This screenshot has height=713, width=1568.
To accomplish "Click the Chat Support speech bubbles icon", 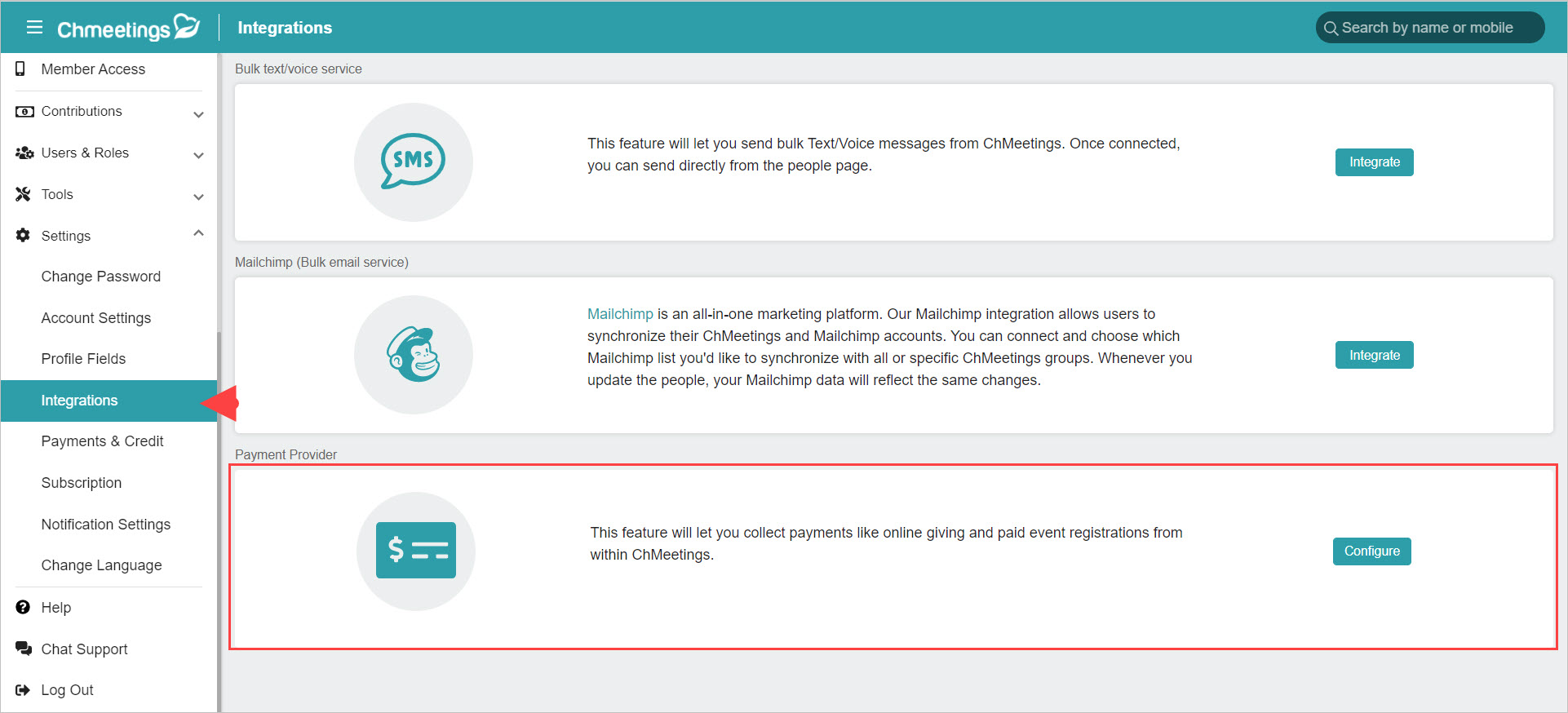I will [x=24, y=649].
